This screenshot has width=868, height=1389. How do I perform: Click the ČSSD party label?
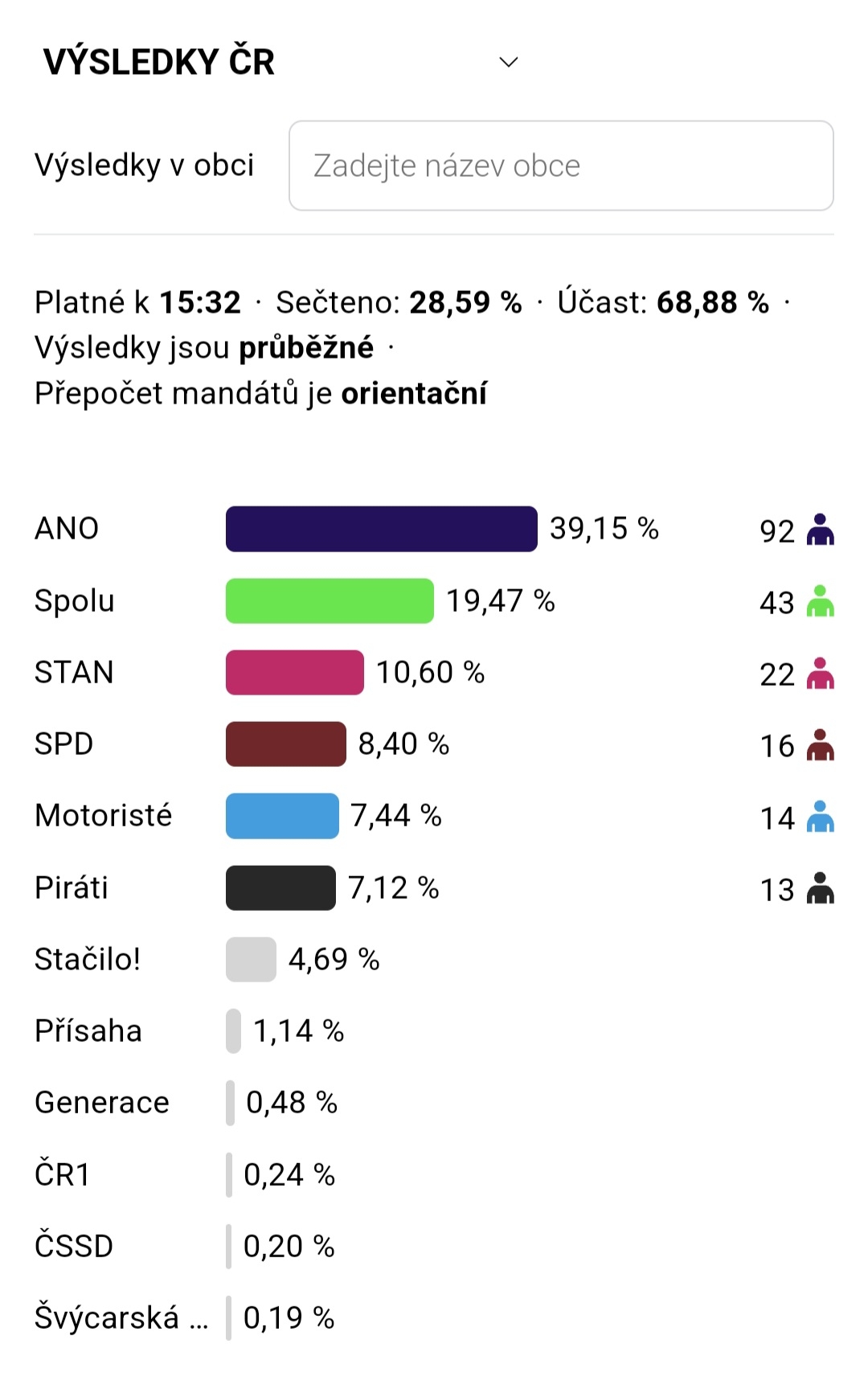click(74, 1246)
